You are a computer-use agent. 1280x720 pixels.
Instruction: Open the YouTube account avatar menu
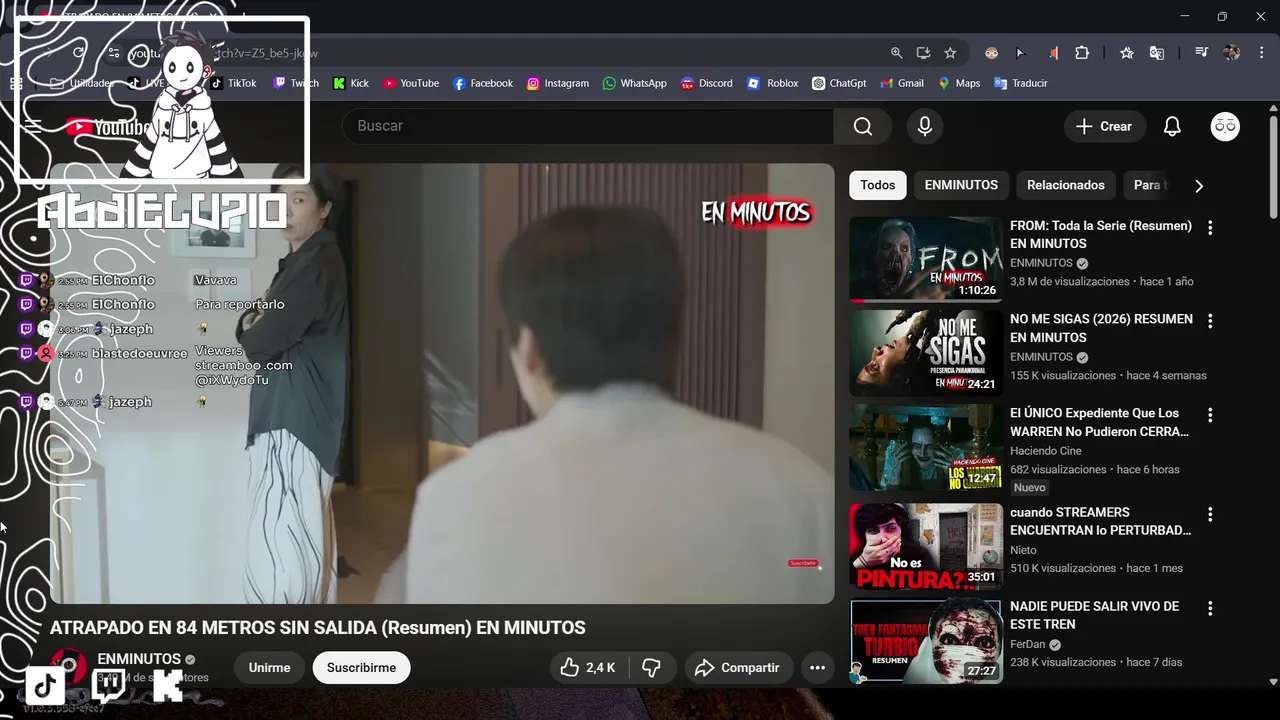(1225, 126)
